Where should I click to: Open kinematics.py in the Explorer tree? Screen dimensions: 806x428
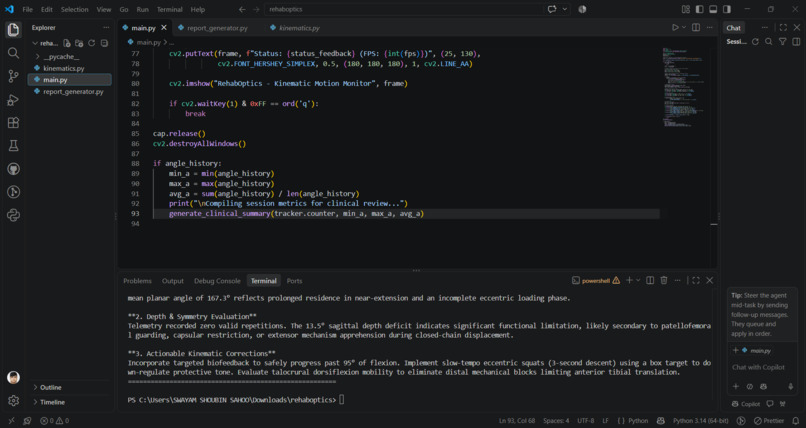click(64, 68)
